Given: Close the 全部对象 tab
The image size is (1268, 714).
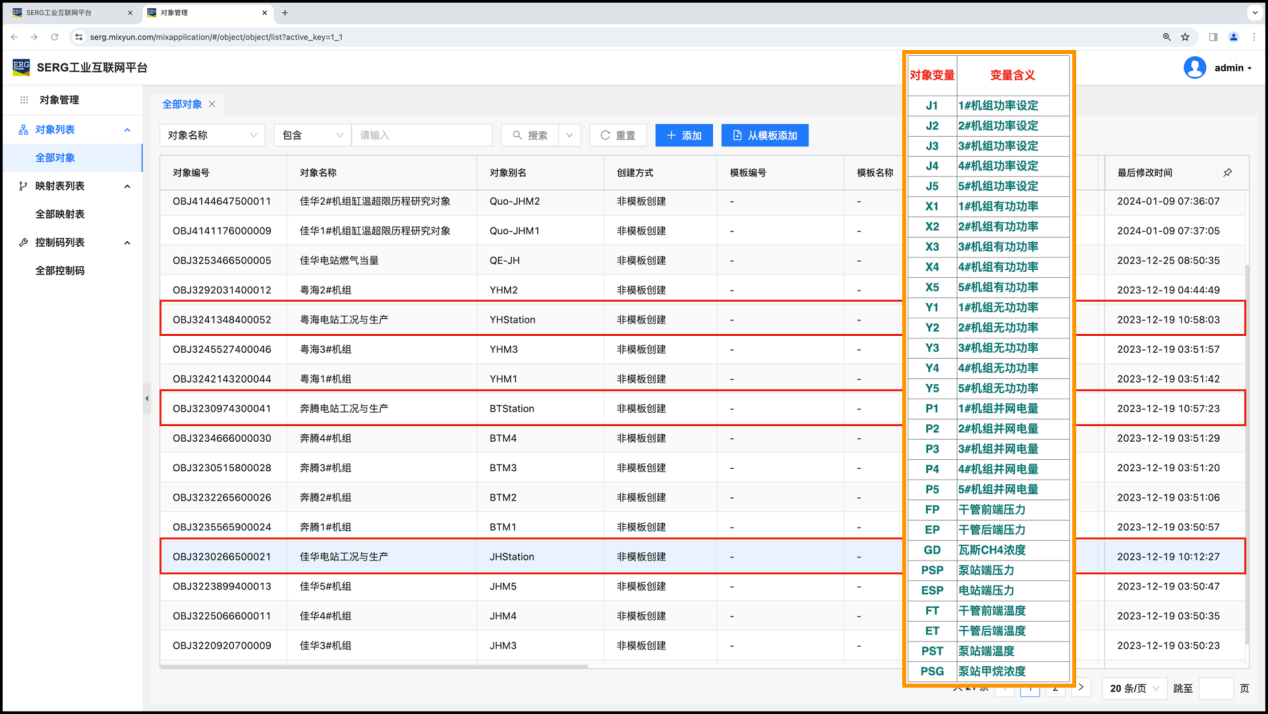Looking at the screenshot, I should 212,104.
